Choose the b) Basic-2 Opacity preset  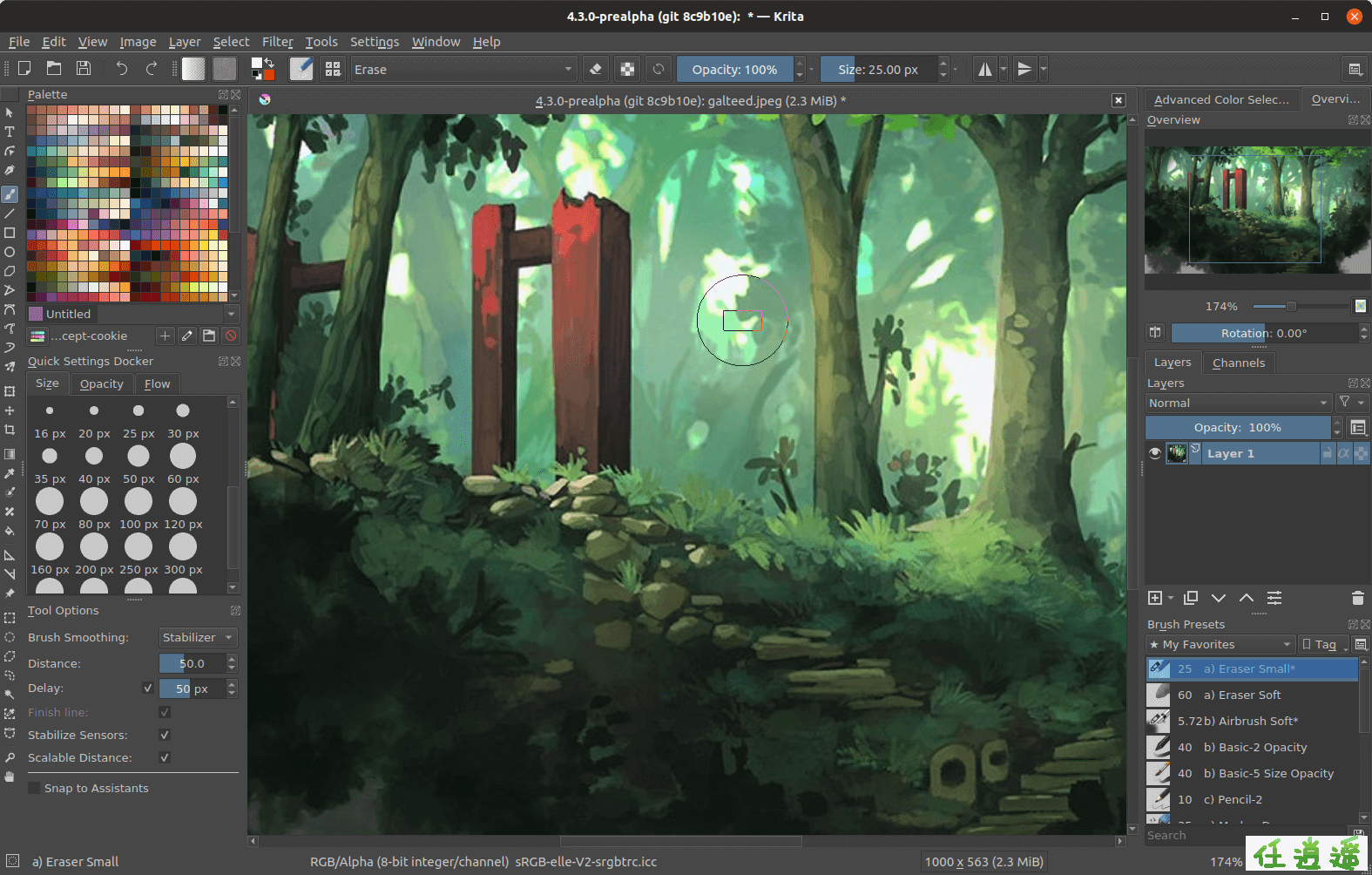[x=1252, y=748]
